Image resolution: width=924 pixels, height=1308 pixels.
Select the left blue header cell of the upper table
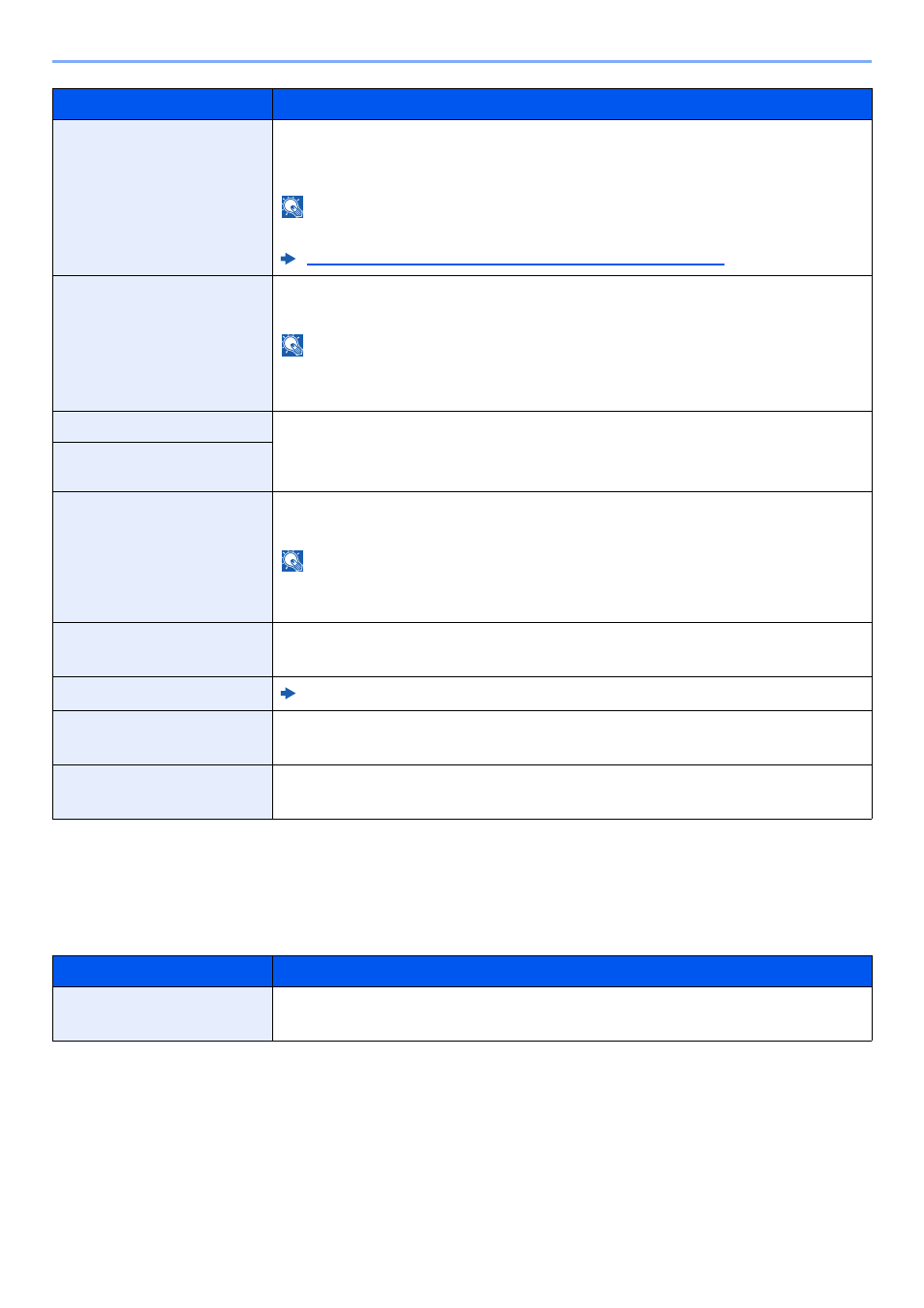(163, 105)
